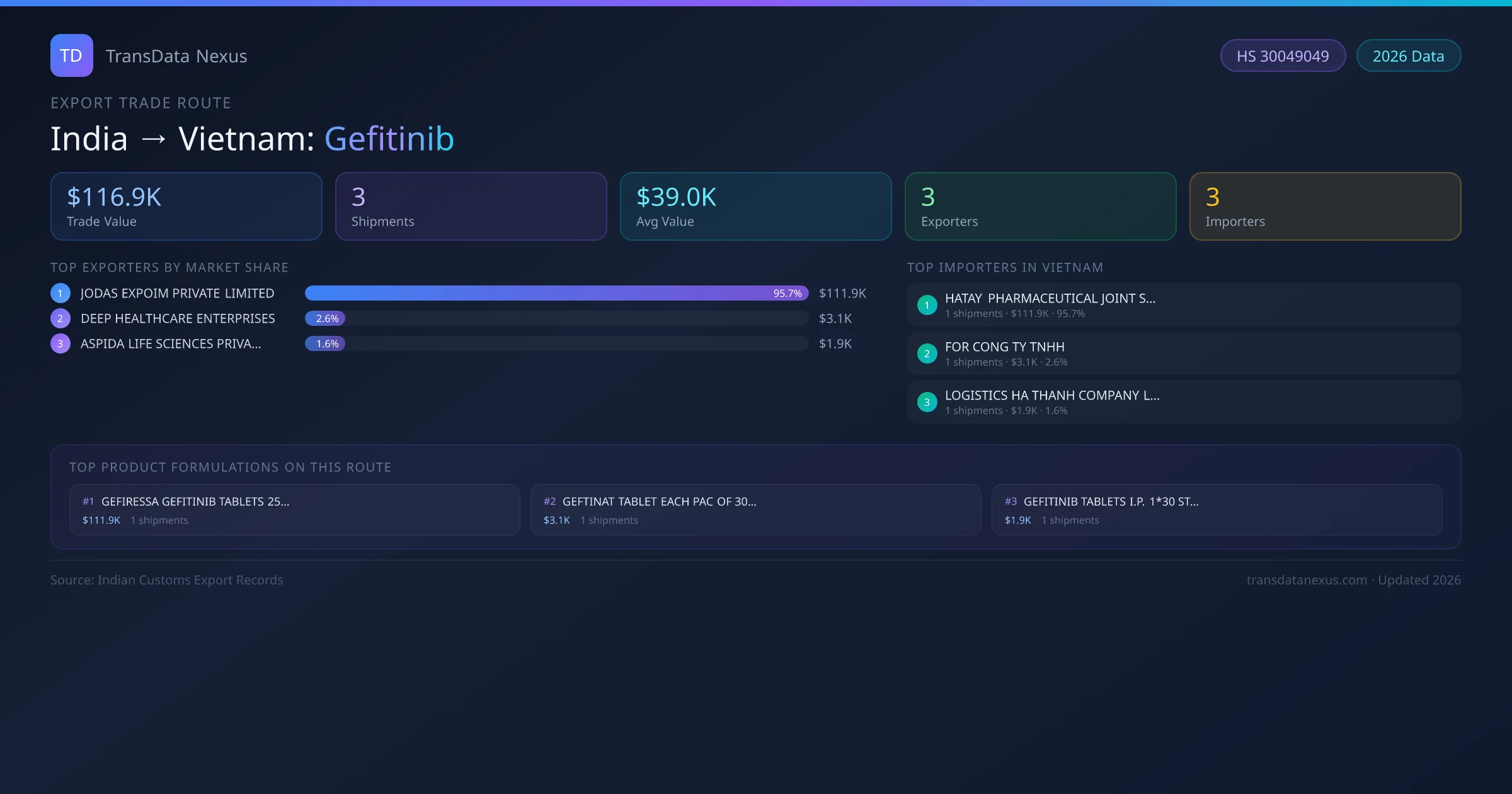
Task: Click the HS 30049049 badge
Action: coord(1283,56)
